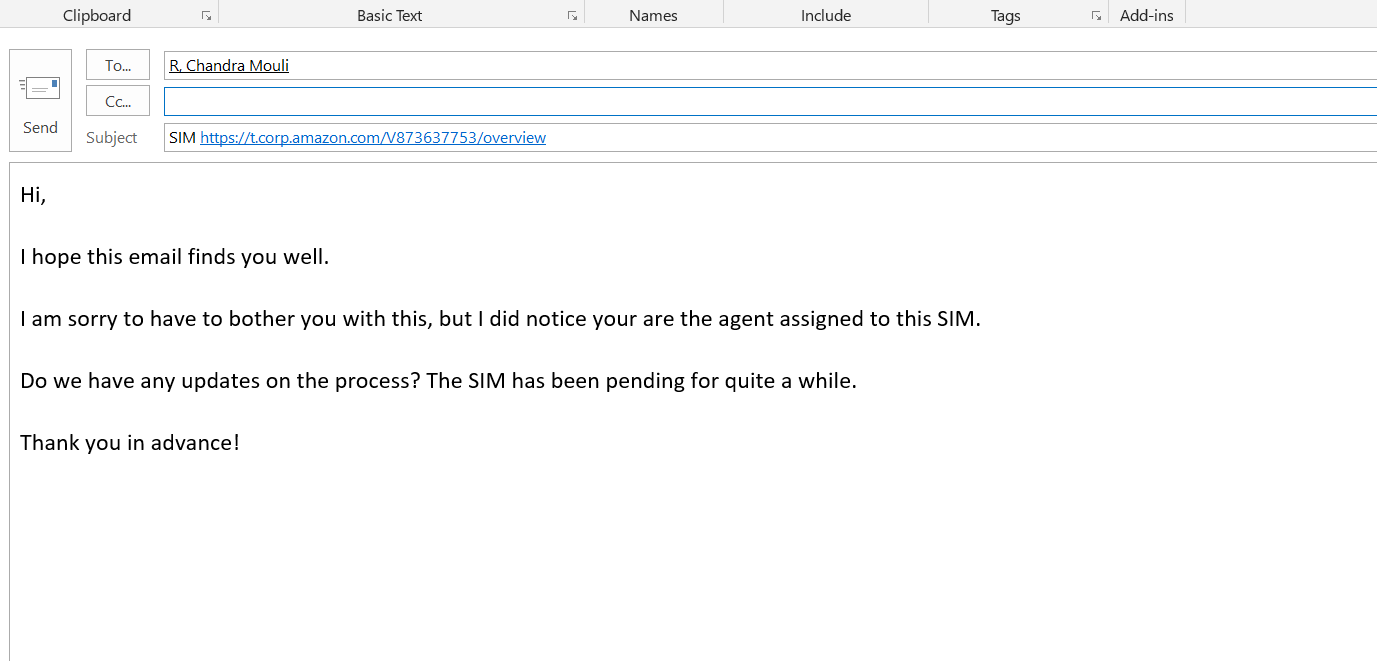Image resolution: width=1377 pixels, height=661 pixels.
Task: Click the Add-ins group label
Action: pos(1146,16)
